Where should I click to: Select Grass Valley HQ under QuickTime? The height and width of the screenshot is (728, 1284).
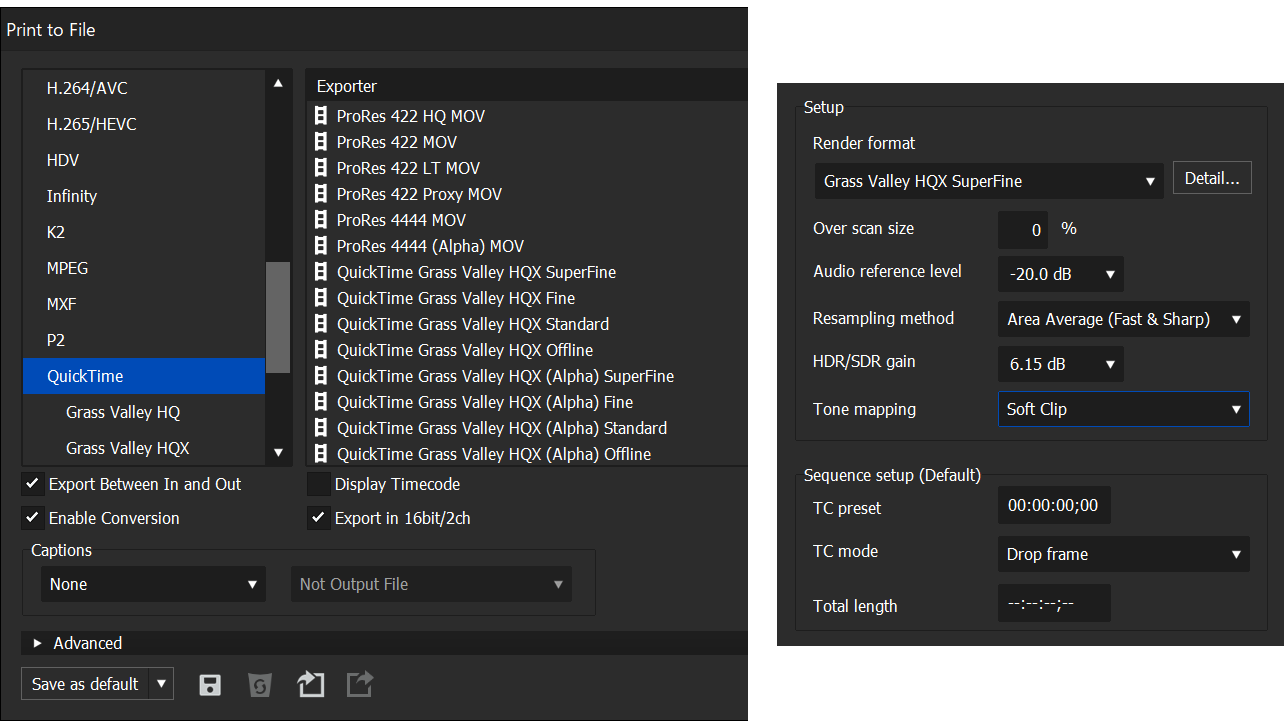(x=144, y=412)
